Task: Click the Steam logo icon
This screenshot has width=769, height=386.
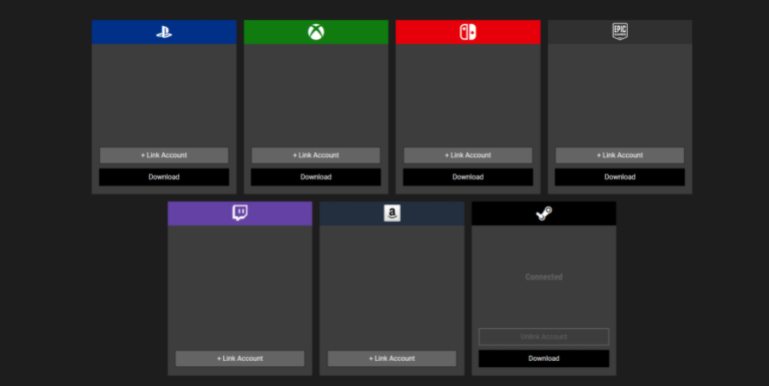Action: click(x=544, y=213)
